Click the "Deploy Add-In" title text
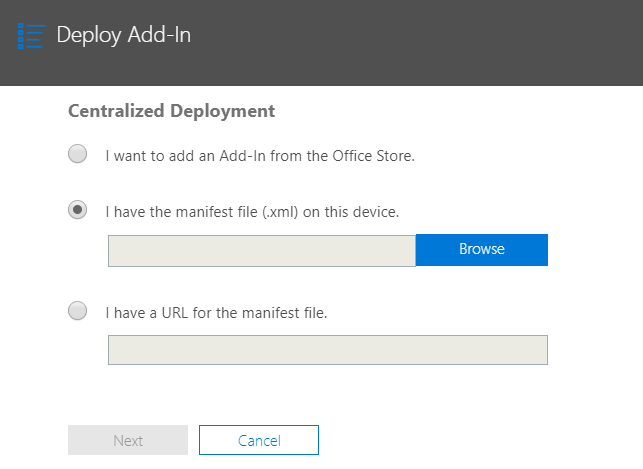The image size is (643, 469). [x=123, y=35]
